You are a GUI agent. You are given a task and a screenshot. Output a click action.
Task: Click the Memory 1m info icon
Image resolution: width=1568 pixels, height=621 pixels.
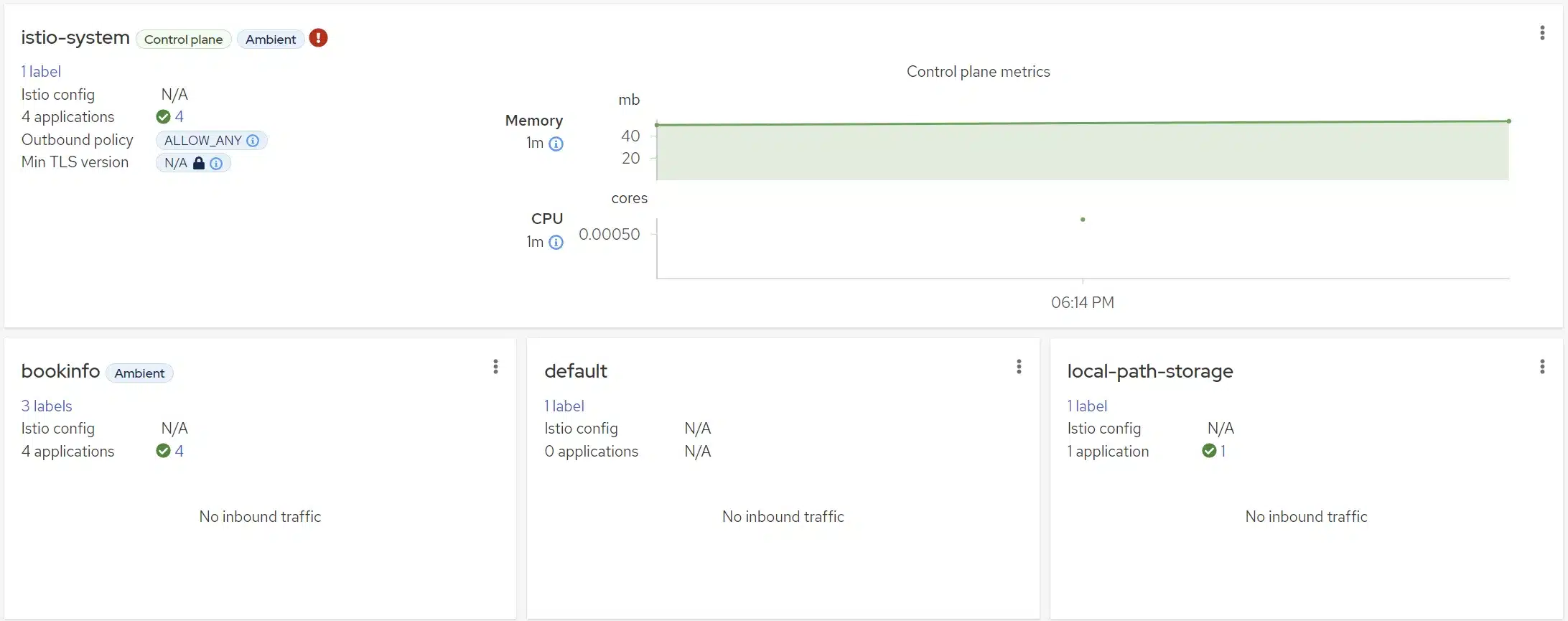point(556,144)
